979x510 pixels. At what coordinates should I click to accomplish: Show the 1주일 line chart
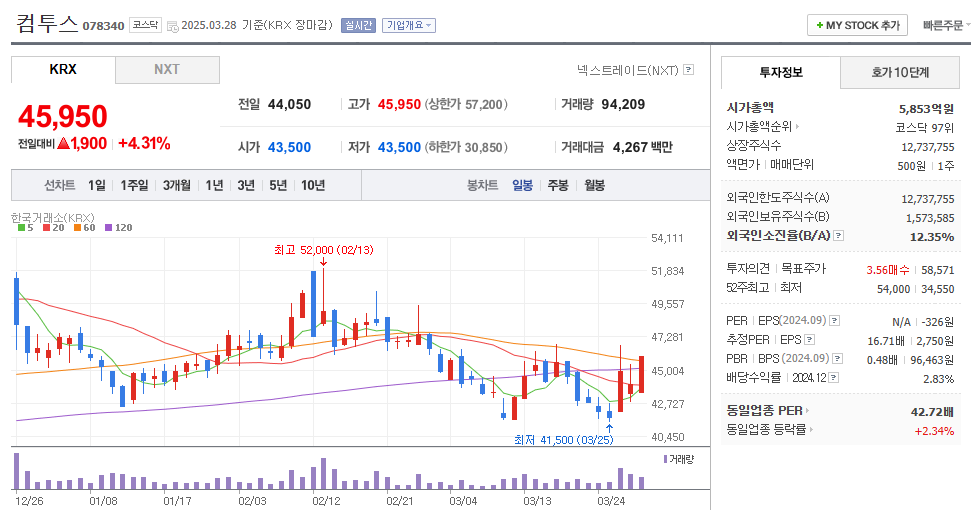pos(134,185)
